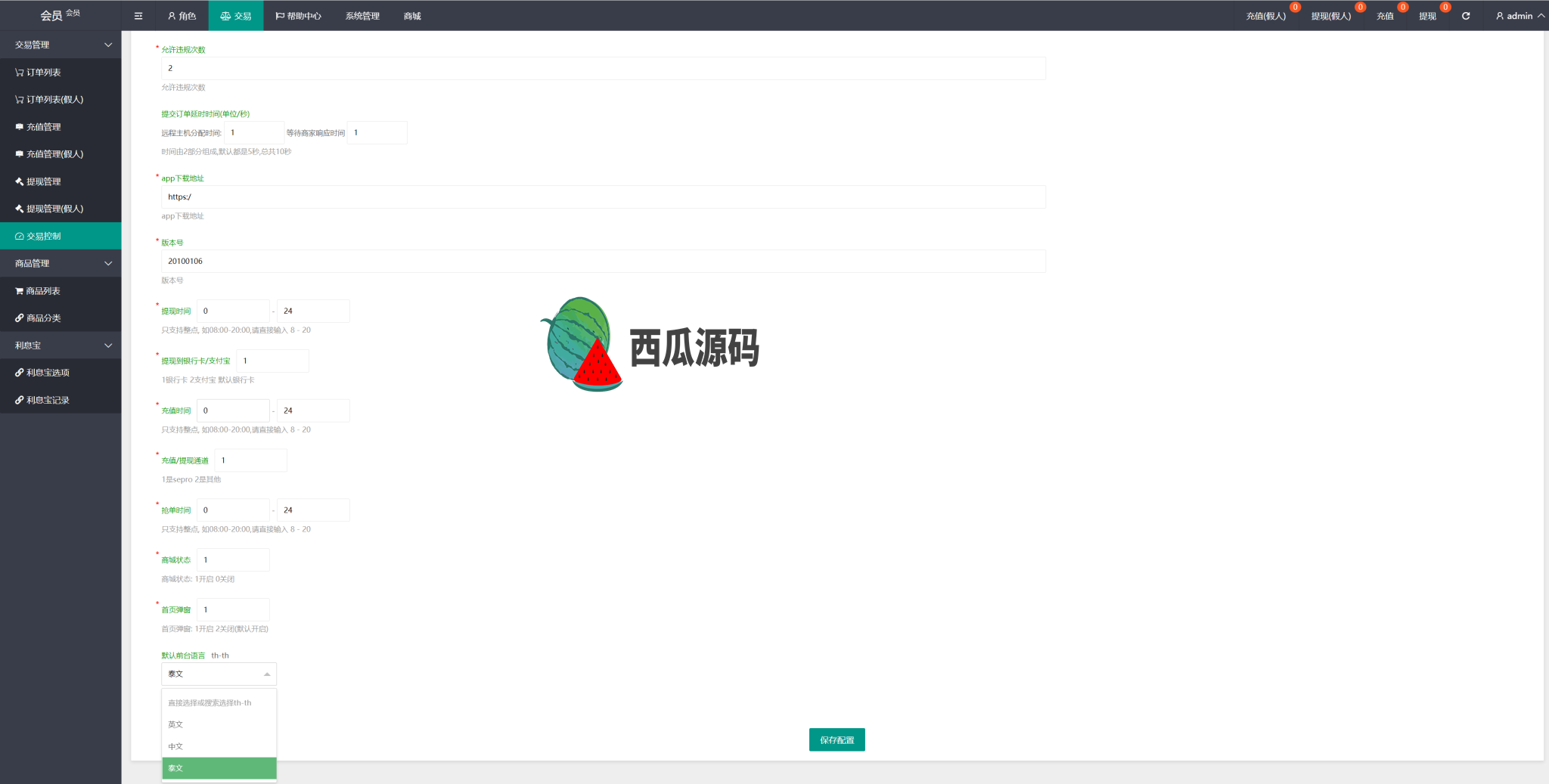Click the 会员 logo title
The height and width of the screenshot is (784, 1549).
coord(61,15)
